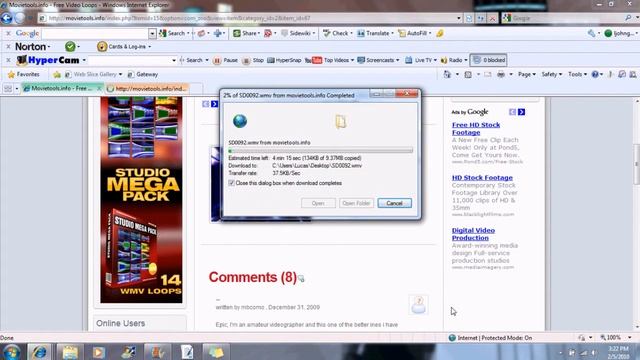The image size is (640, 360).
Task: Click the red Stop loading X icon
Action: click(492, 18)
